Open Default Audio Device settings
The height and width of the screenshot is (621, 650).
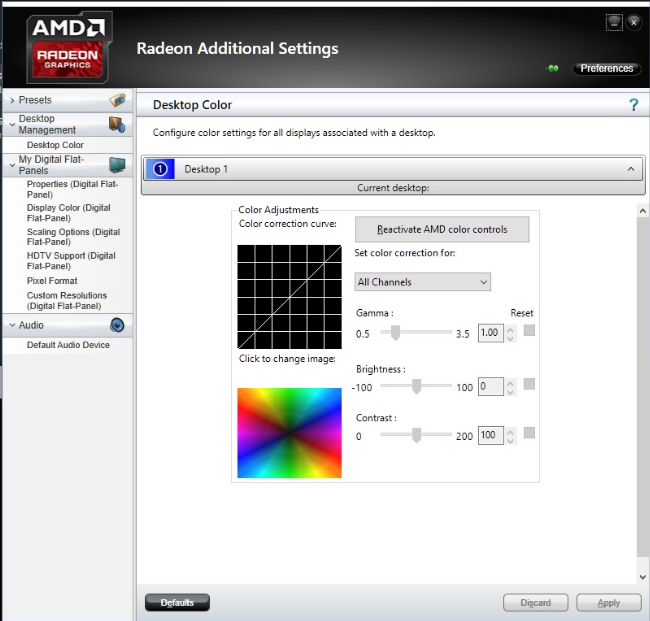click(x=68, y=345)
